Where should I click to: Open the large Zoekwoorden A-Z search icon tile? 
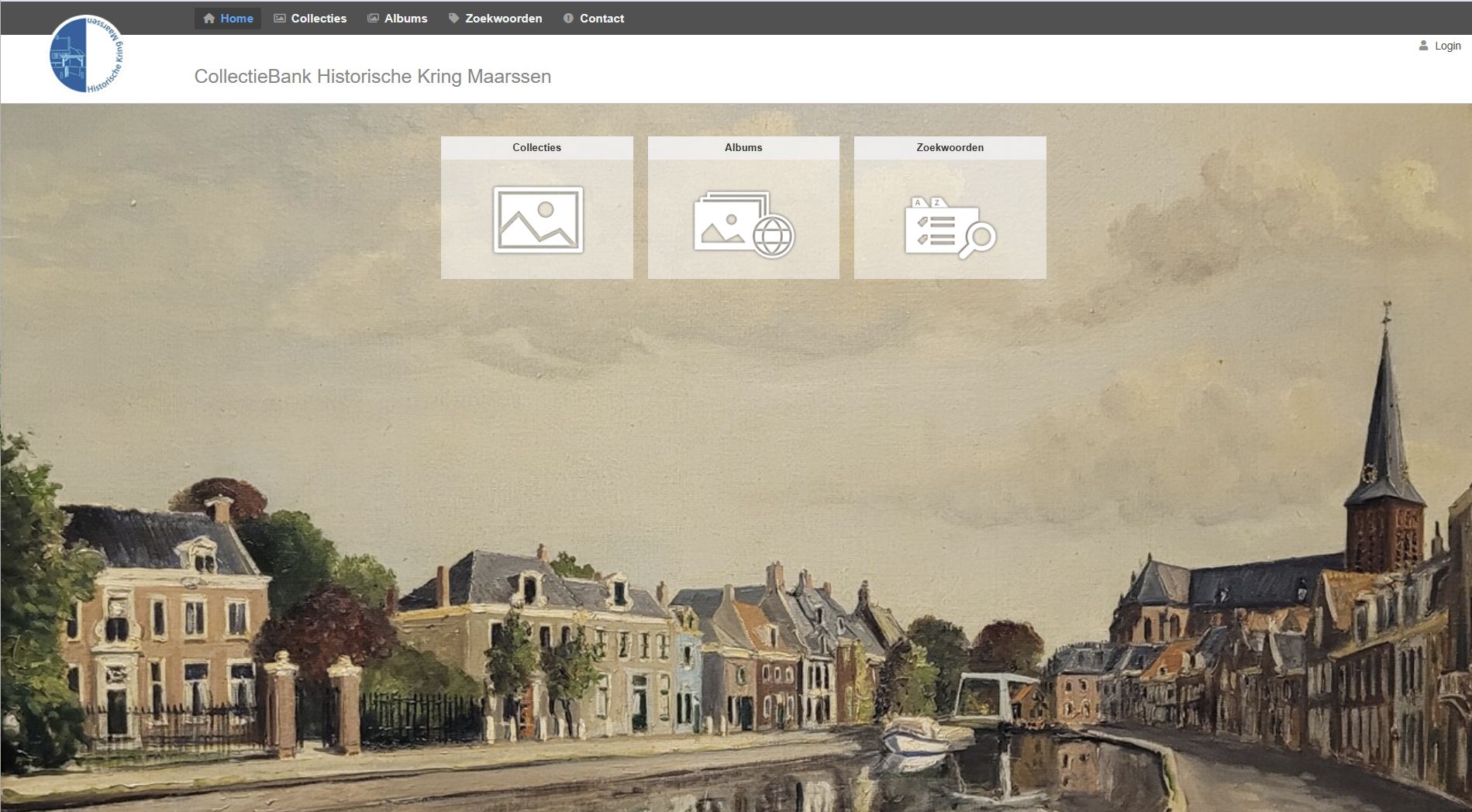[950, 228]
